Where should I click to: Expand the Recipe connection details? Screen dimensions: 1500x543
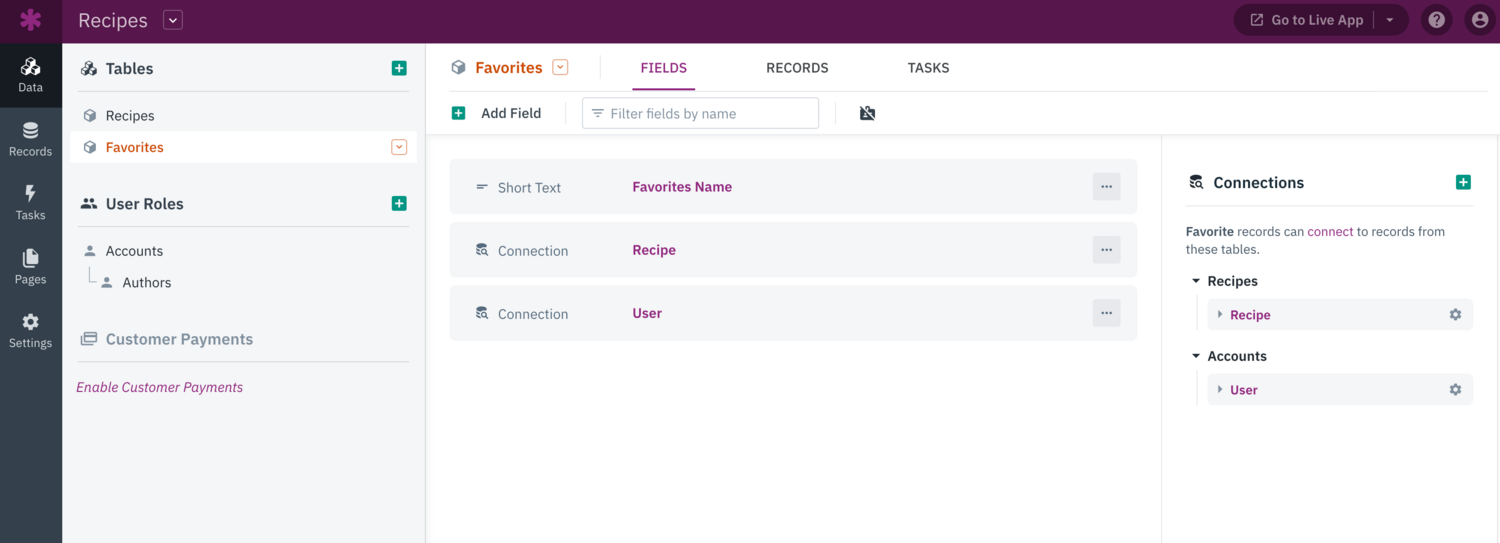click(1220, 314)
